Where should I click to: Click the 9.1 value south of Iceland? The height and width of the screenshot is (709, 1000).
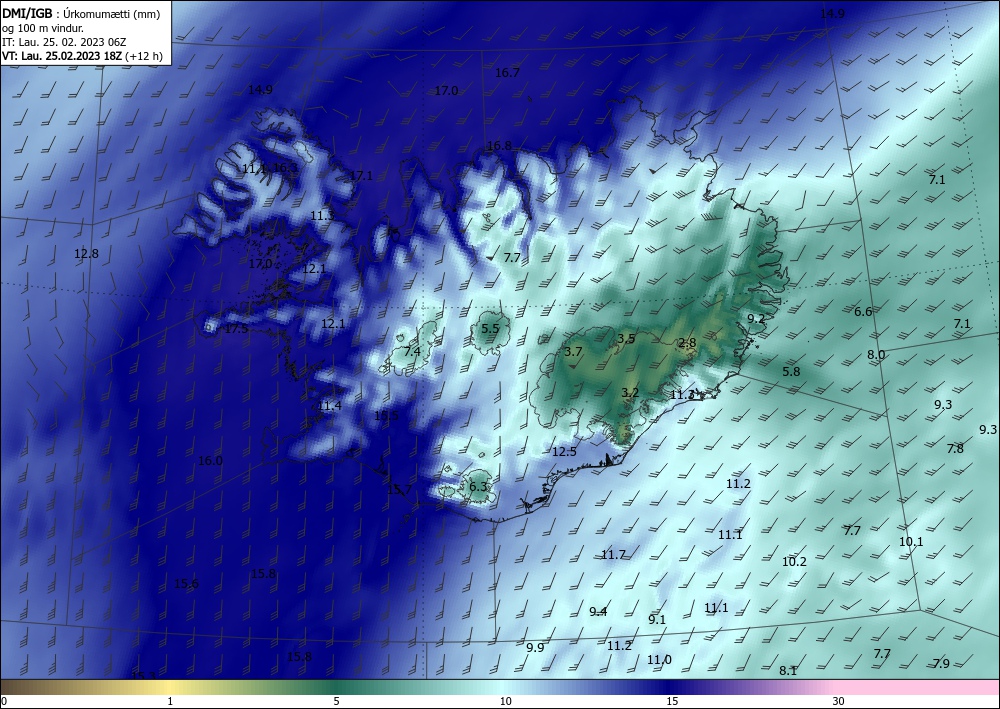[656, 619]
